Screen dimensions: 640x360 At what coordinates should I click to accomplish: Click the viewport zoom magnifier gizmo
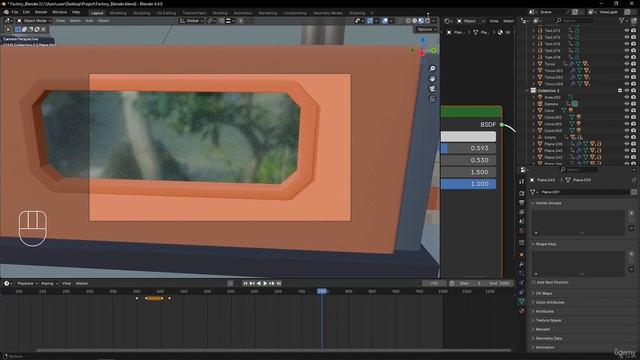432,69
